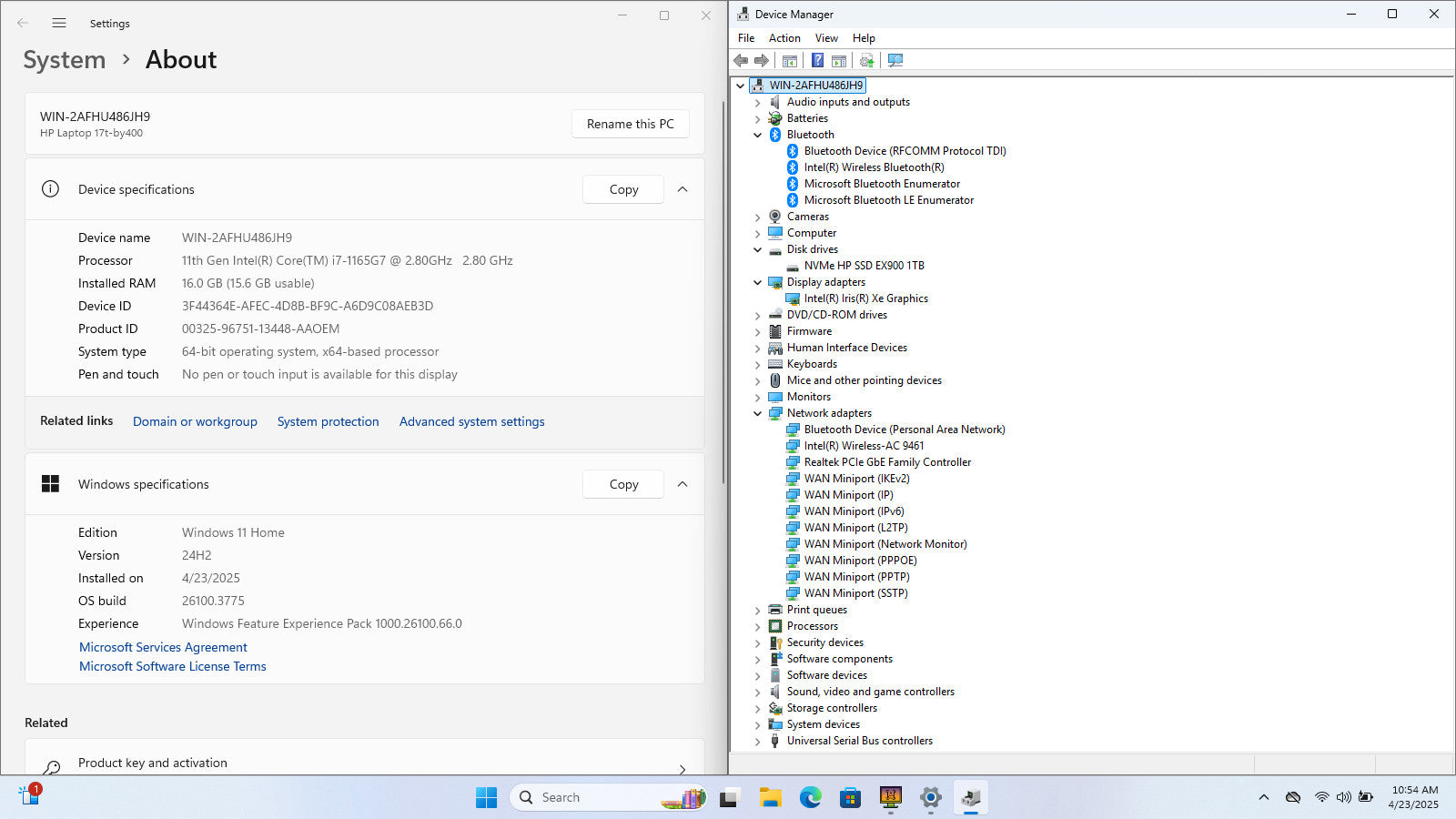
Task: Open Microsoft Edge from taskbar
Action: (x=810, y=798)
